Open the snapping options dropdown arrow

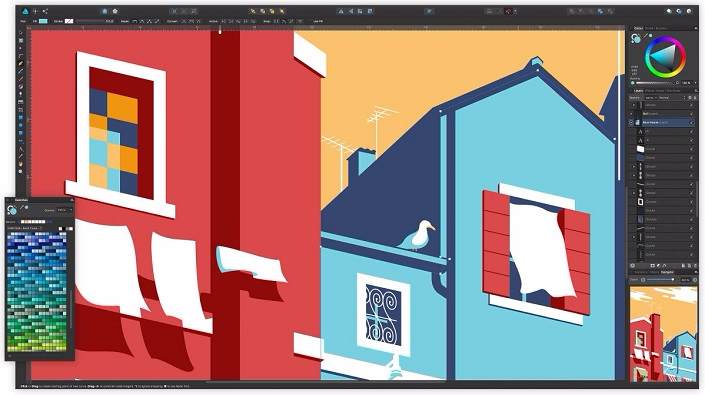click(516, 11)
